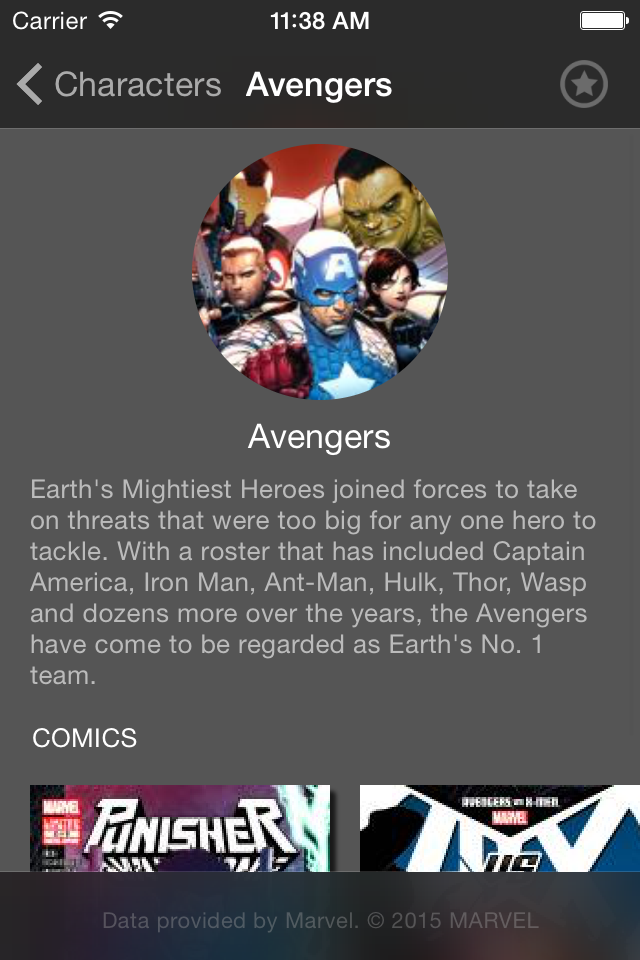Tap the Punisher title lettering
This screenshot has width=640, height=960.
[192, 828]
